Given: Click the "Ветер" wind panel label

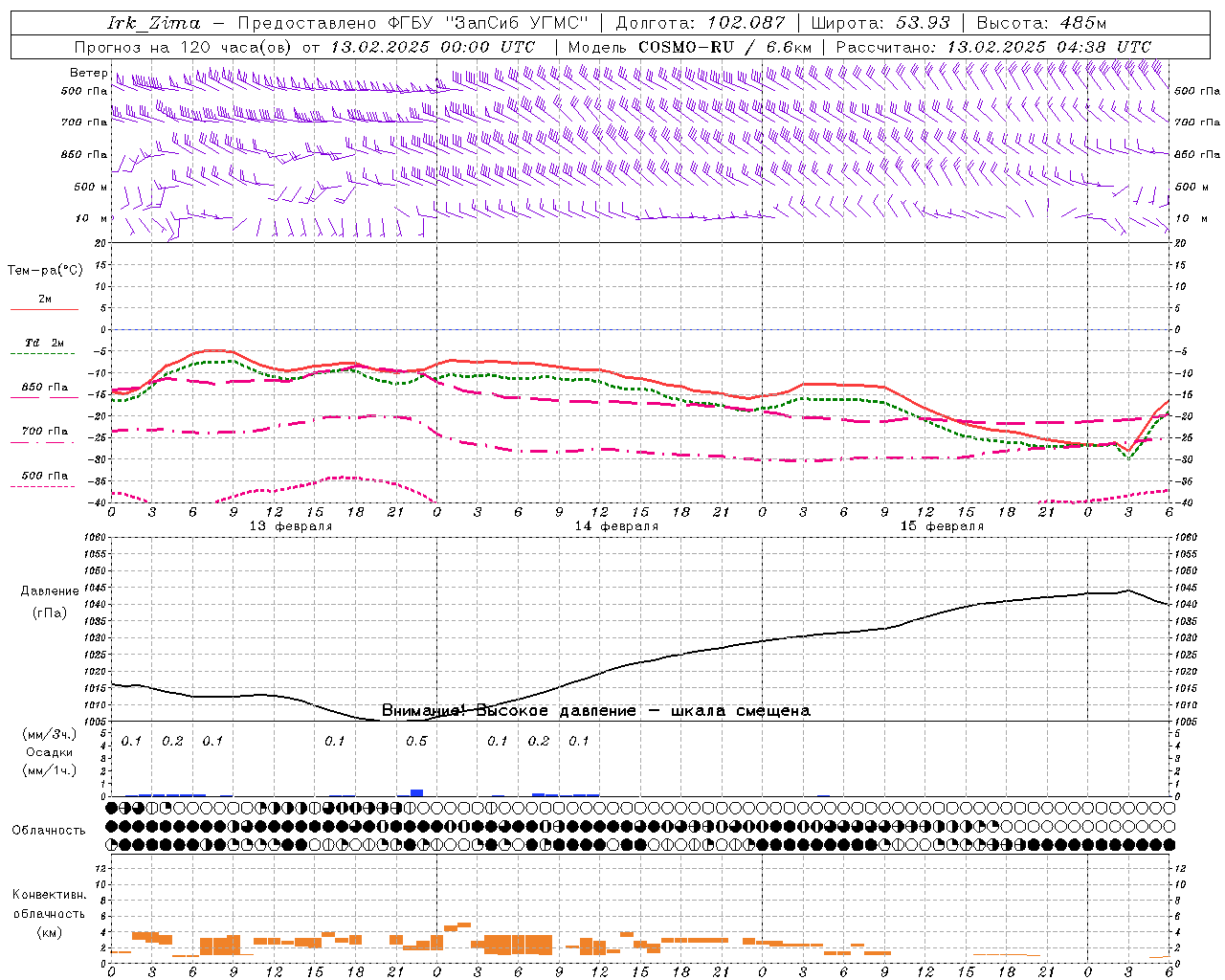Looking at the screenshot, I should point(89,73).
